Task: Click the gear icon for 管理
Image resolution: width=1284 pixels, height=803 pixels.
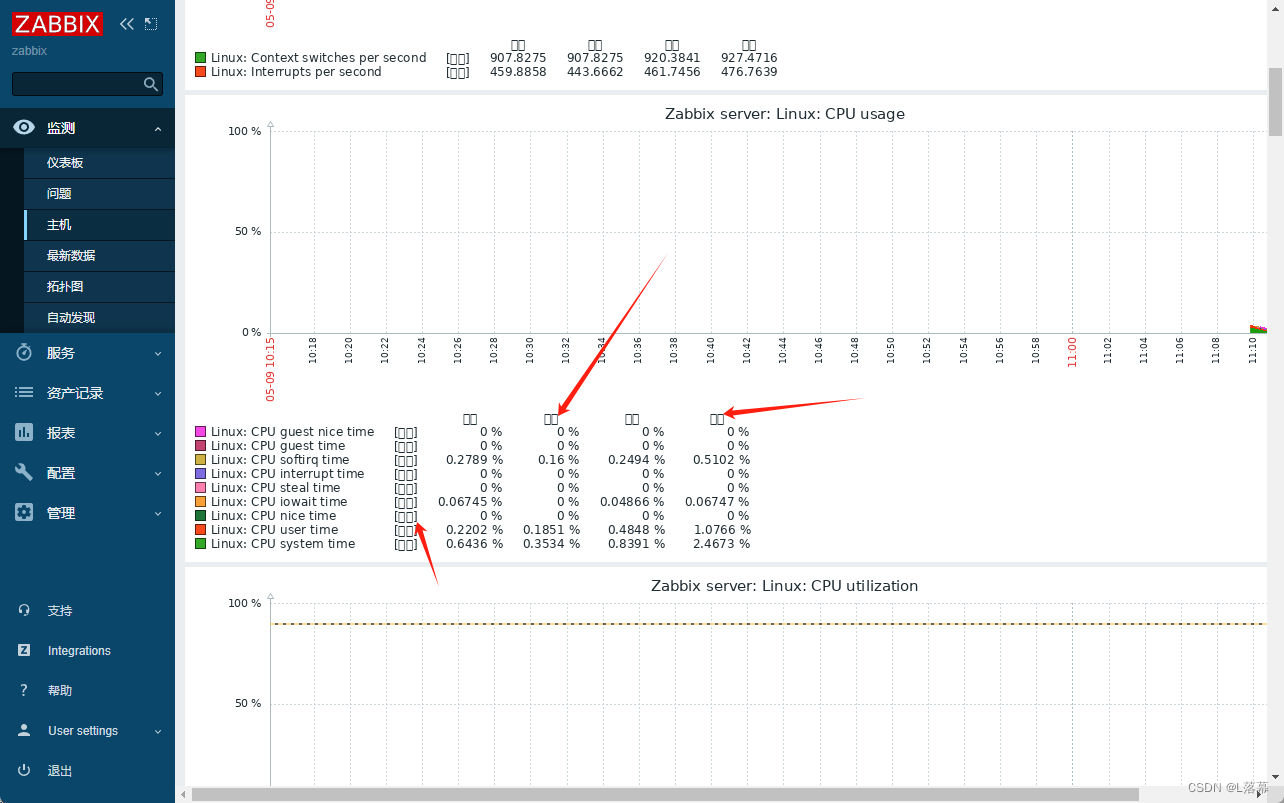Action: (x=24, y=513)
